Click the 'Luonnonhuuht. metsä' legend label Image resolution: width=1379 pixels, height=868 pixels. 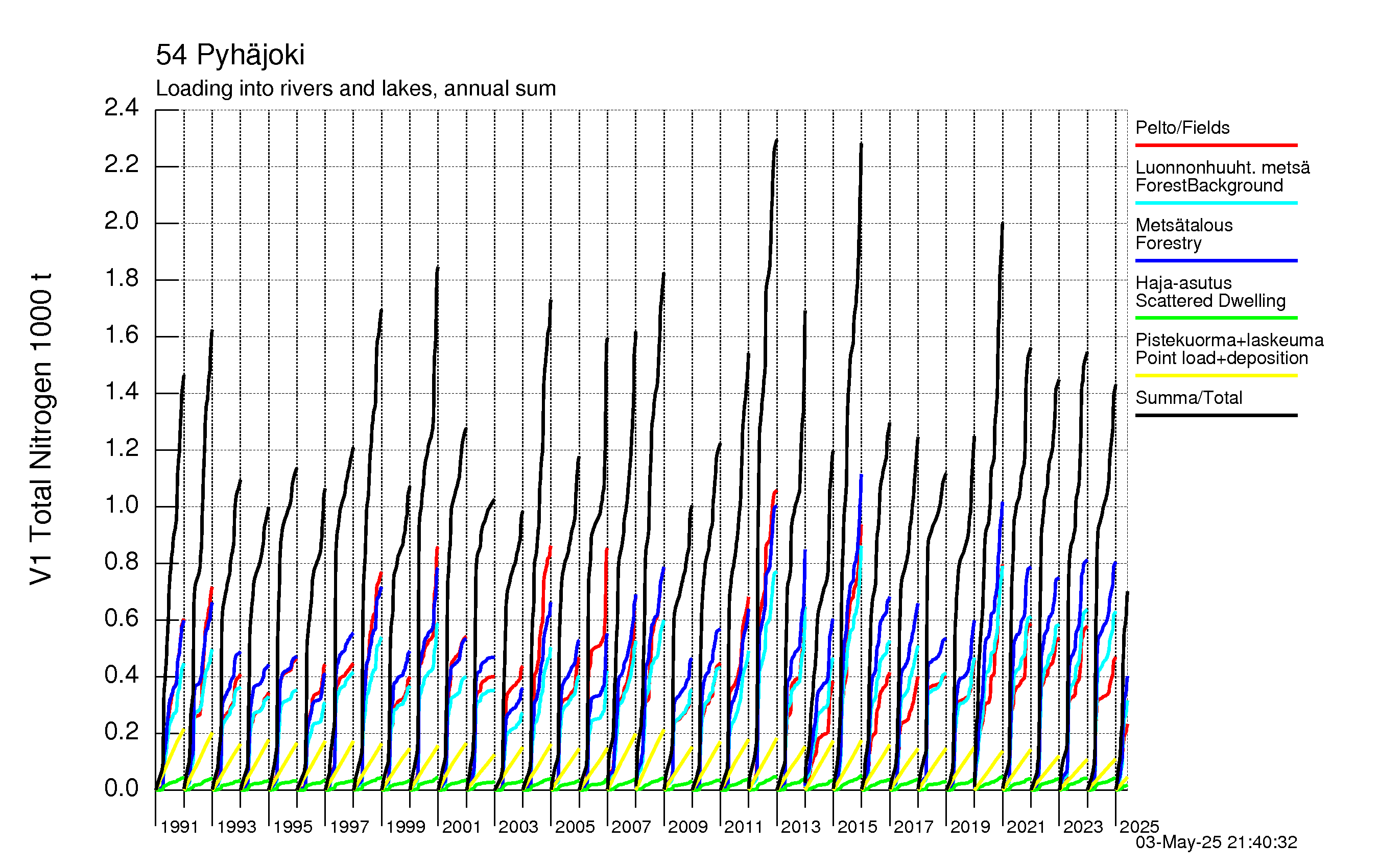pyautogui.click(x=1223, y=167)
